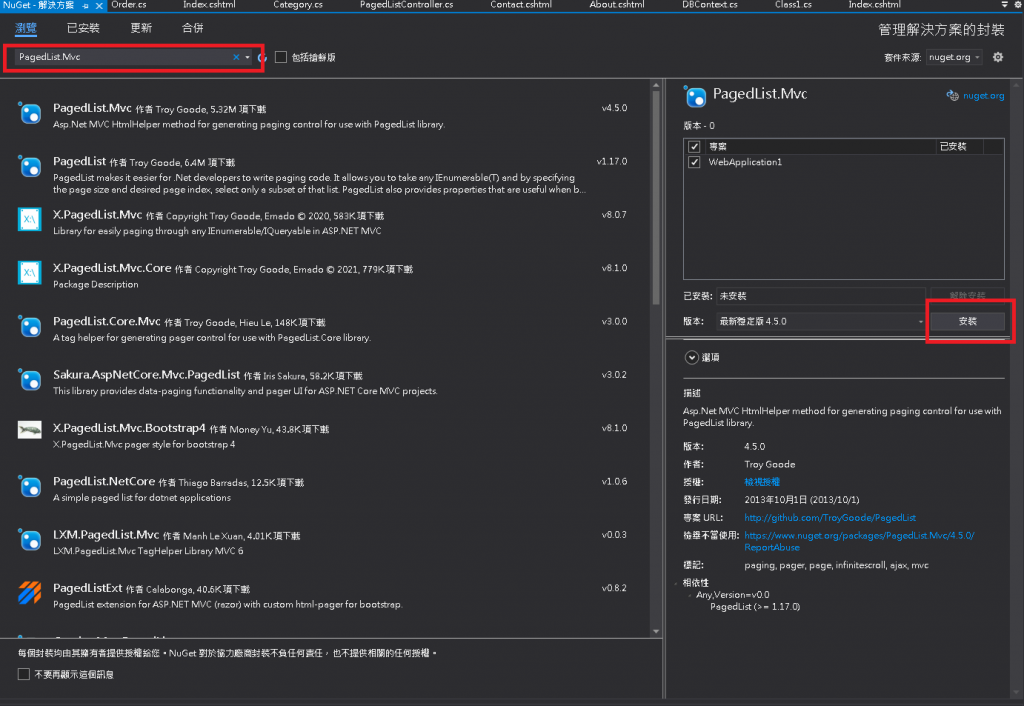1024x706 pixels.
Task: Open the About.cshtml document tab
Action: (x=616, y=5)
